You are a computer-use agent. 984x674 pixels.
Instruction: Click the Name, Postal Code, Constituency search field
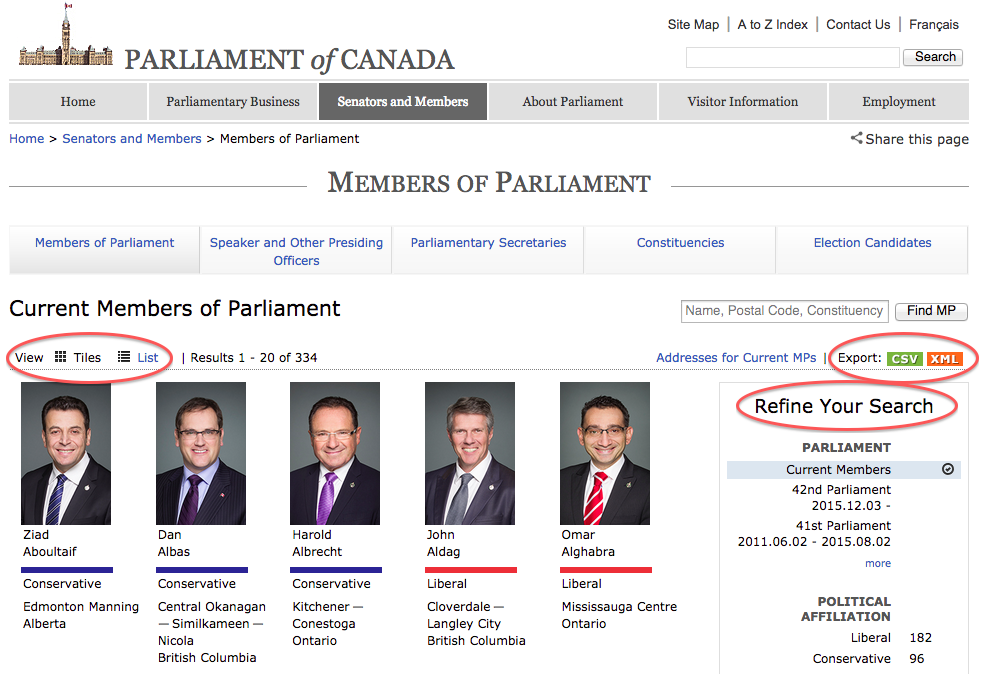point(784,311)
